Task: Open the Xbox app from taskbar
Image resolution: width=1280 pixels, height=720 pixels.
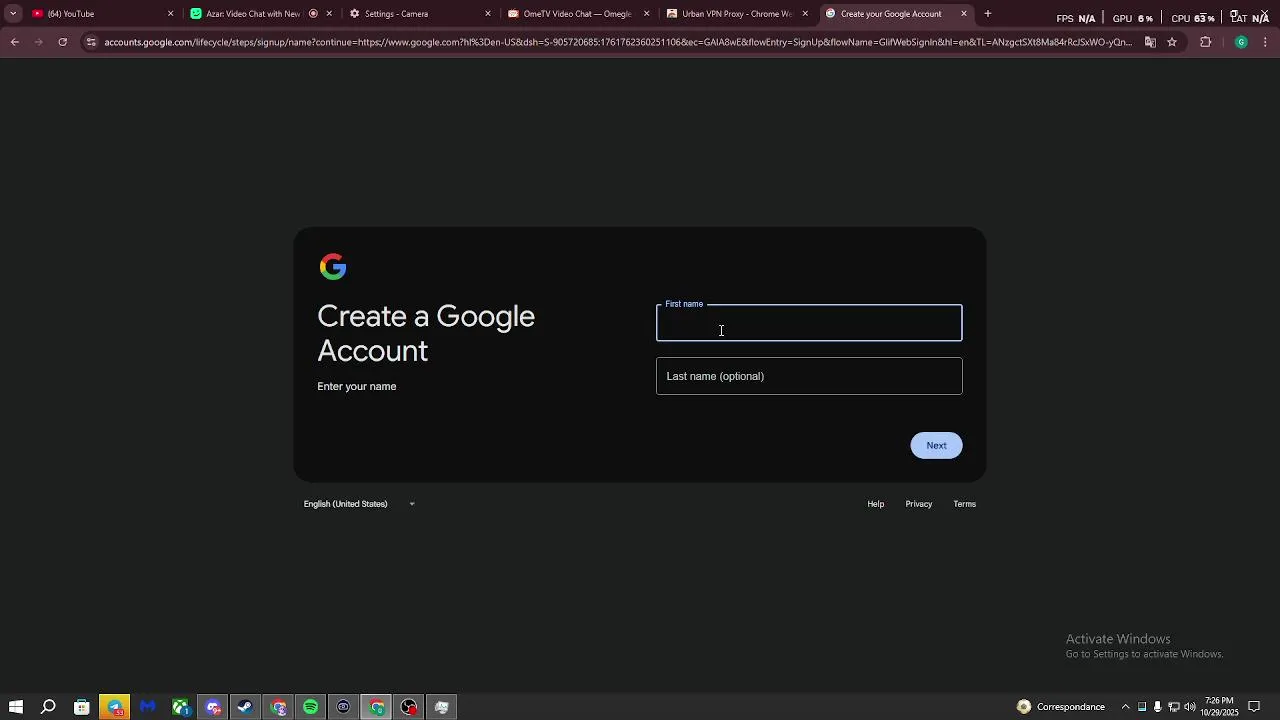Action: tap(181, 707)
